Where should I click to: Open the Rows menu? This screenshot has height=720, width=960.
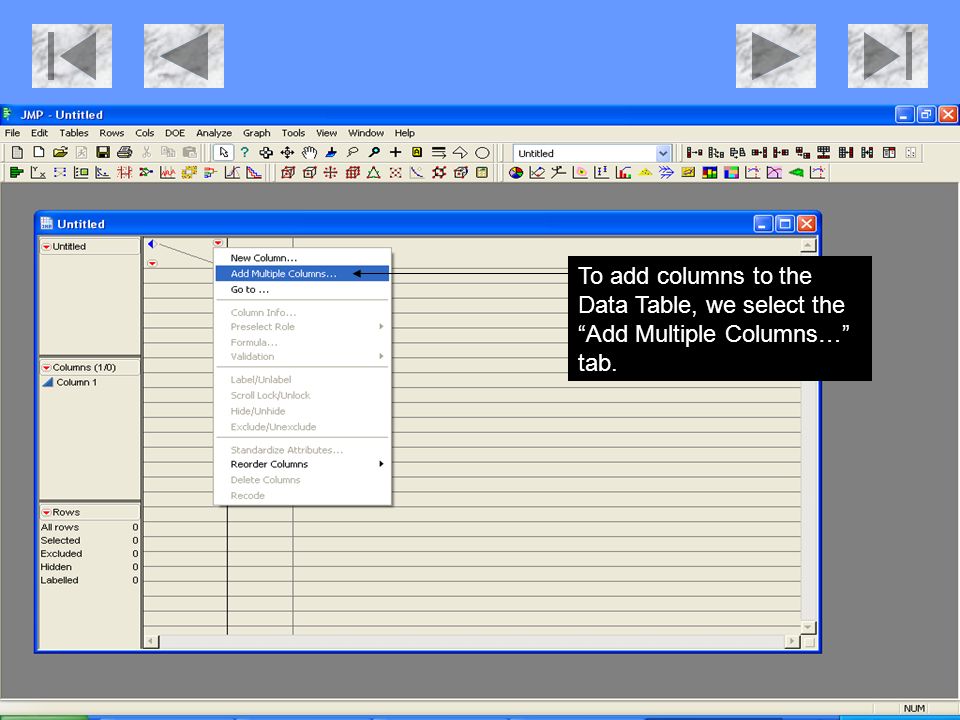pyautogui.click(x=111, y=133)
